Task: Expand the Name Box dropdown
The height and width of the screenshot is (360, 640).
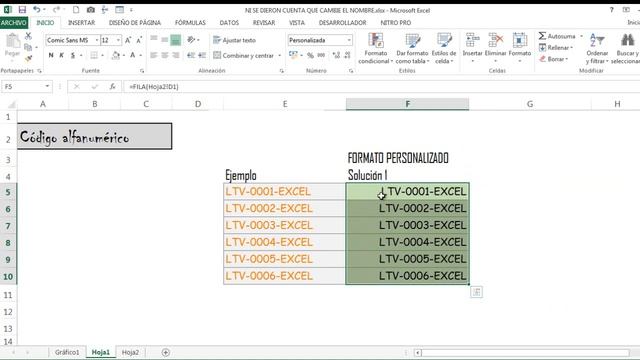Action: click(47, 87)
